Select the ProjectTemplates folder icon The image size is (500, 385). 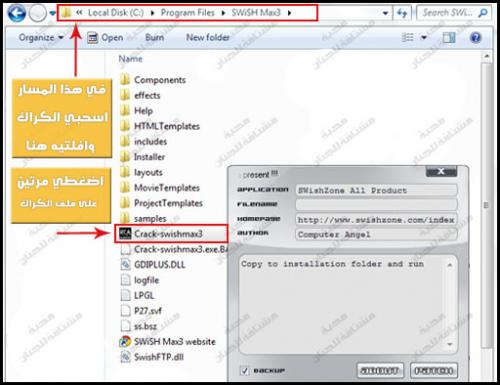click(x=125, y=203)
